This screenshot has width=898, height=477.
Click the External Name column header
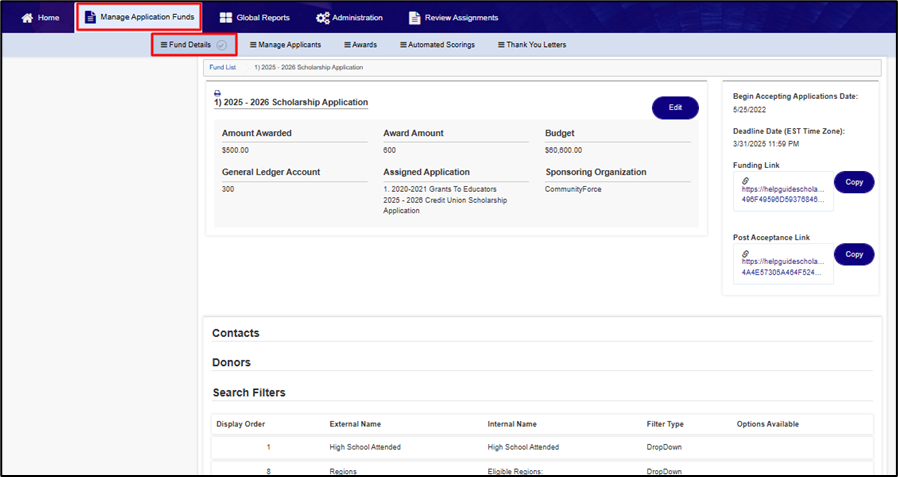point(355,424)
